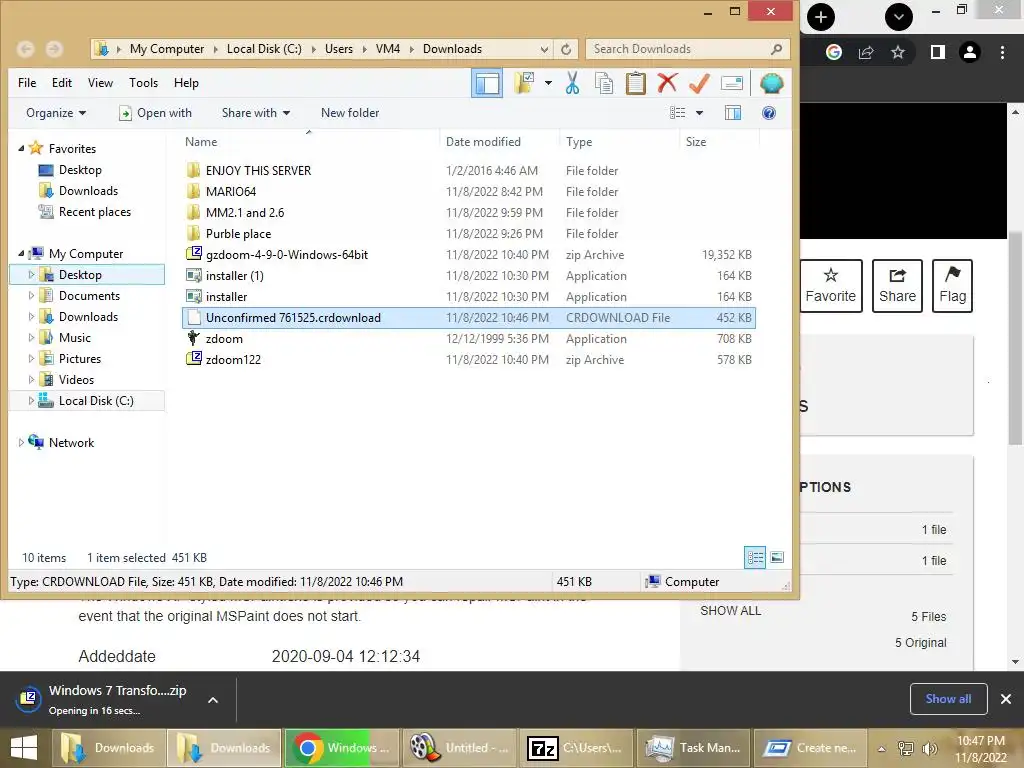Click the red X Delete toolbar icon
1024x768 pixels.
tap(667, 83)
